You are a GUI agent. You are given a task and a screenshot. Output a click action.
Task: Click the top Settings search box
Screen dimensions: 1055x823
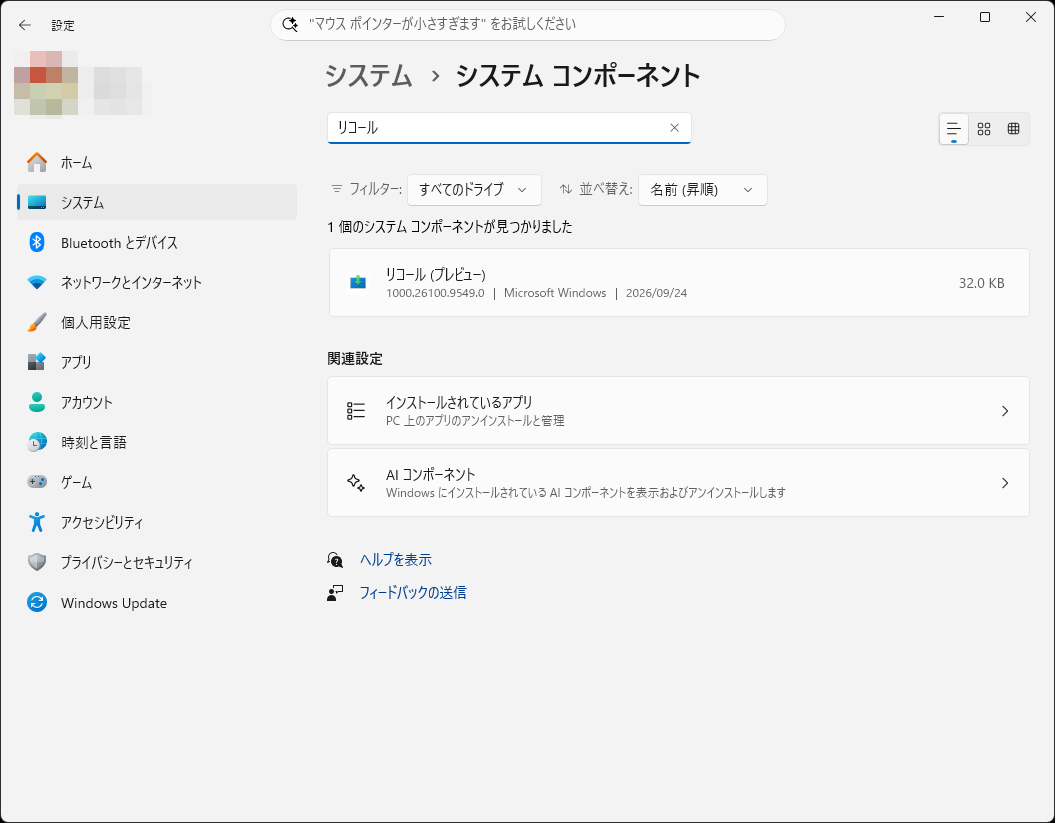pos(528,24)
